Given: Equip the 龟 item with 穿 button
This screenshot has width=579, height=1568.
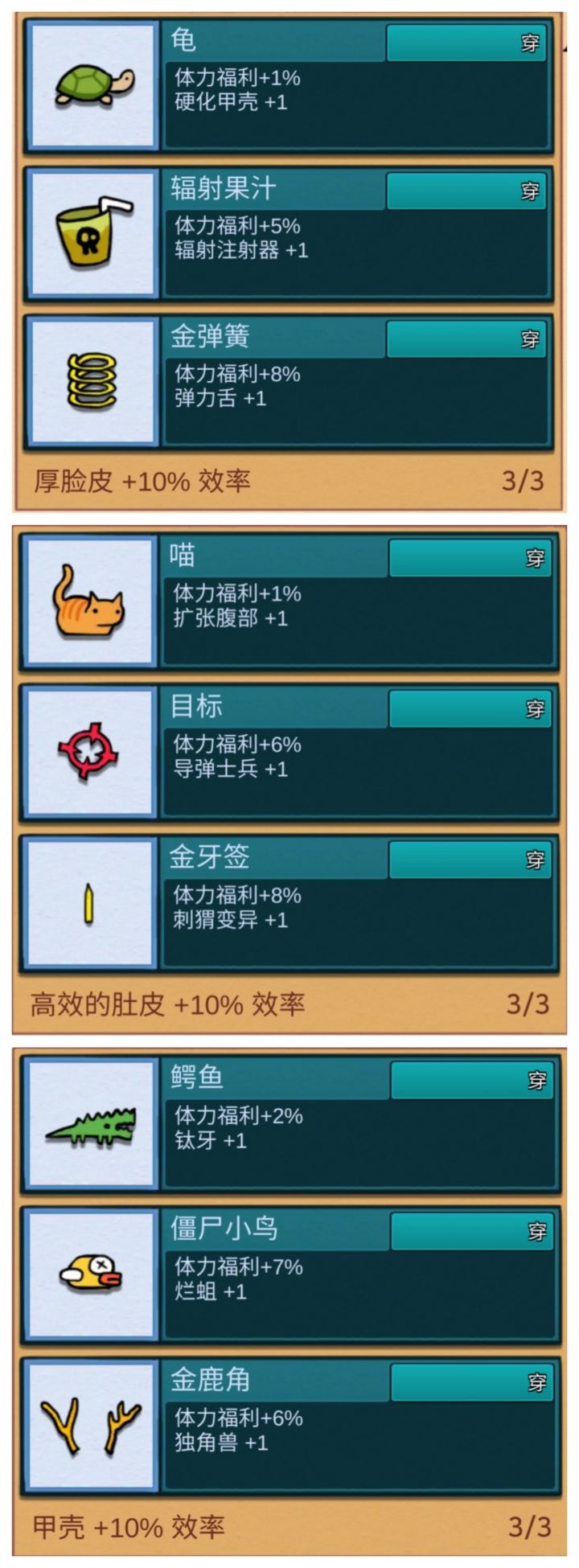Looking at the screenshot, I should pos(466,43).
